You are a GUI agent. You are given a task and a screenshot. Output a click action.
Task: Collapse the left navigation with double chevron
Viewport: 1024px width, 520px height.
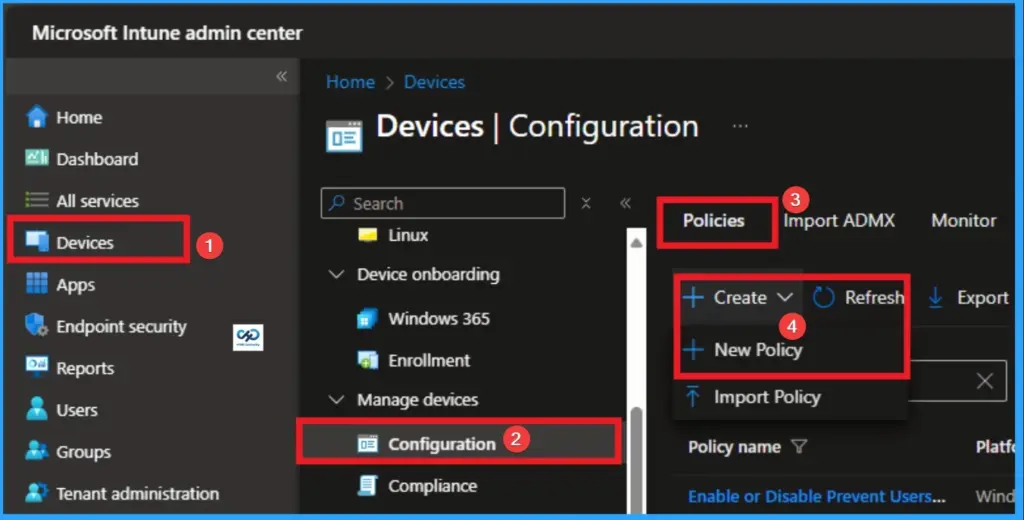[281, 76]
